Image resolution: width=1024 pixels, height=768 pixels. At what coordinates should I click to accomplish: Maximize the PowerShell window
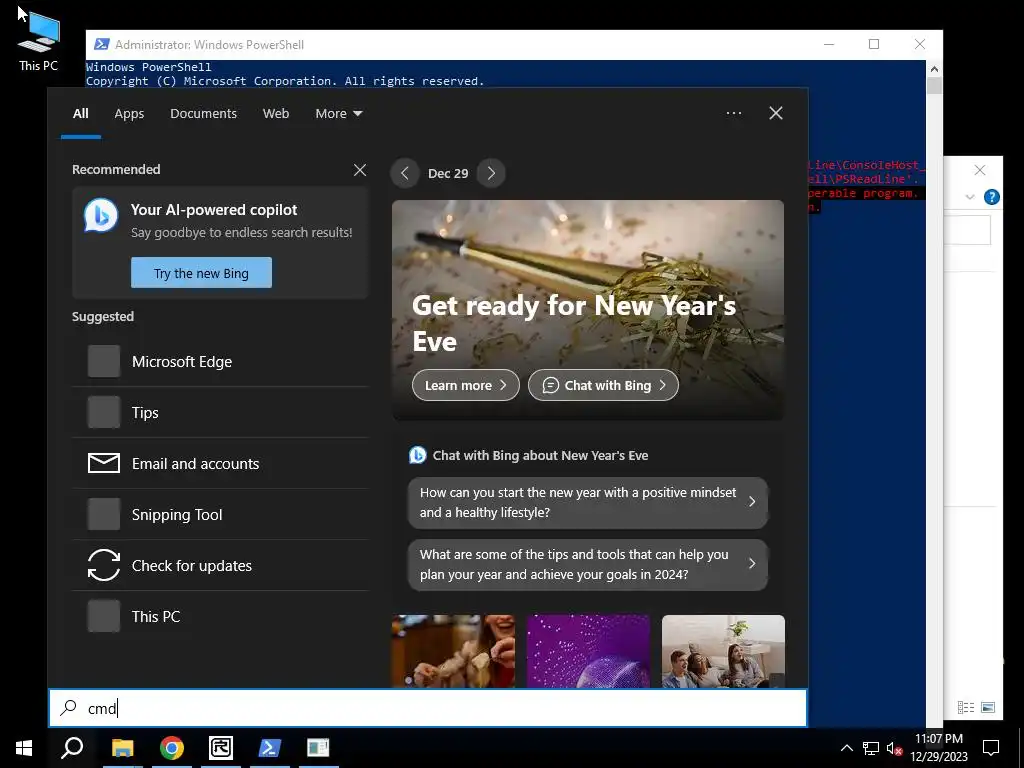click(x=874, y=44)
